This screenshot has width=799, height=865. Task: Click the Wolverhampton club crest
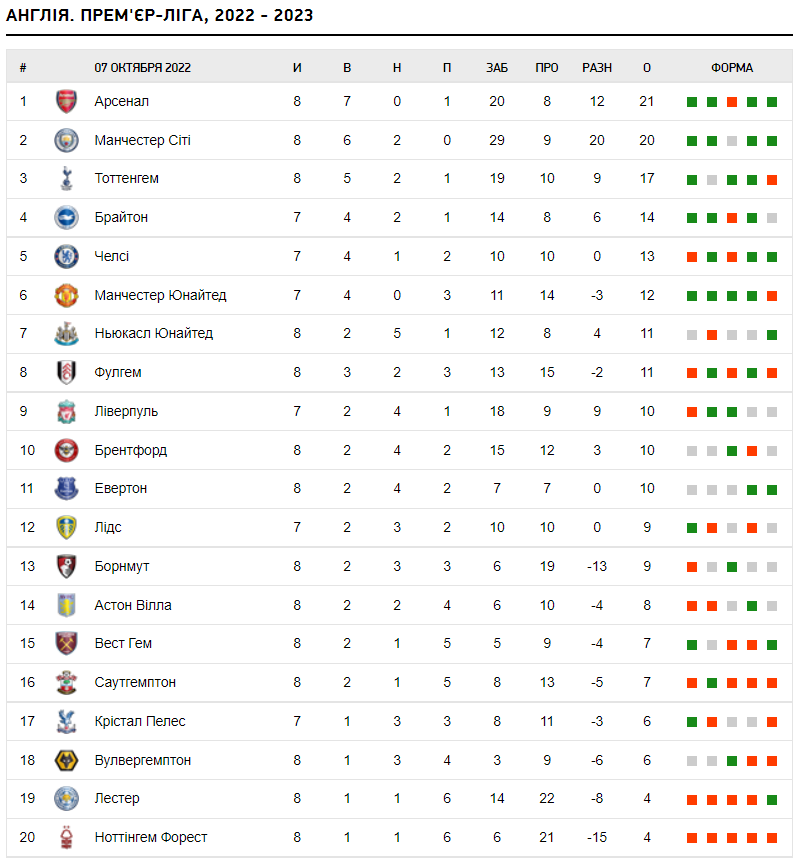click(x=66, y=760)
